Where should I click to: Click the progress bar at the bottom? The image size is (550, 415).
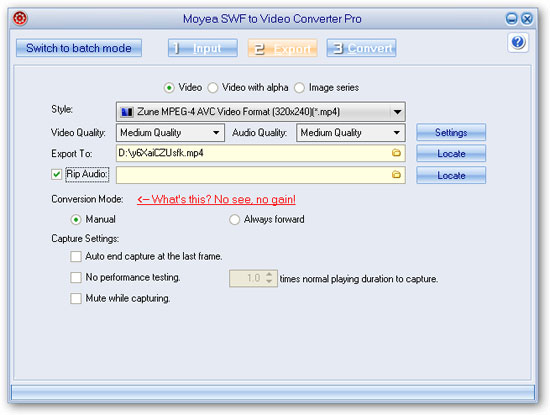(x=273, y=393)
